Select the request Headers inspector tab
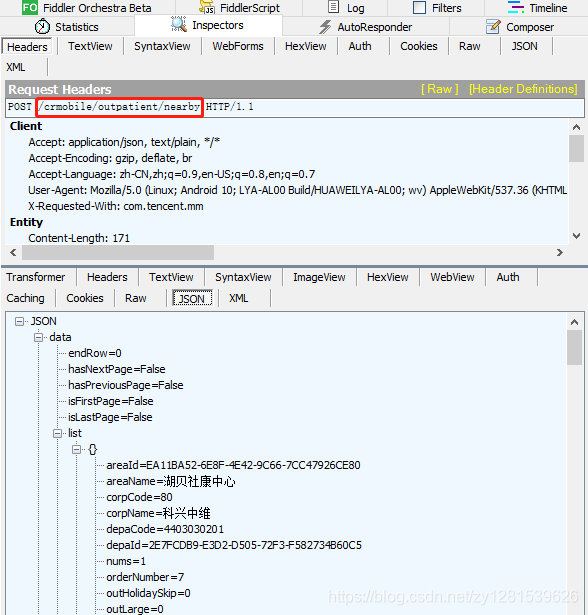Image resolution: width=588 pixels, height=615 pixels. (x=27, y=47)
